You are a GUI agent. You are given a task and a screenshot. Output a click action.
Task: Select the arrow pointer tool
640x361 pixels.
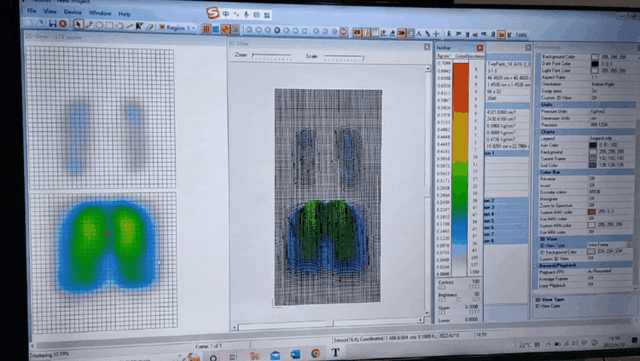pos(78,25)
